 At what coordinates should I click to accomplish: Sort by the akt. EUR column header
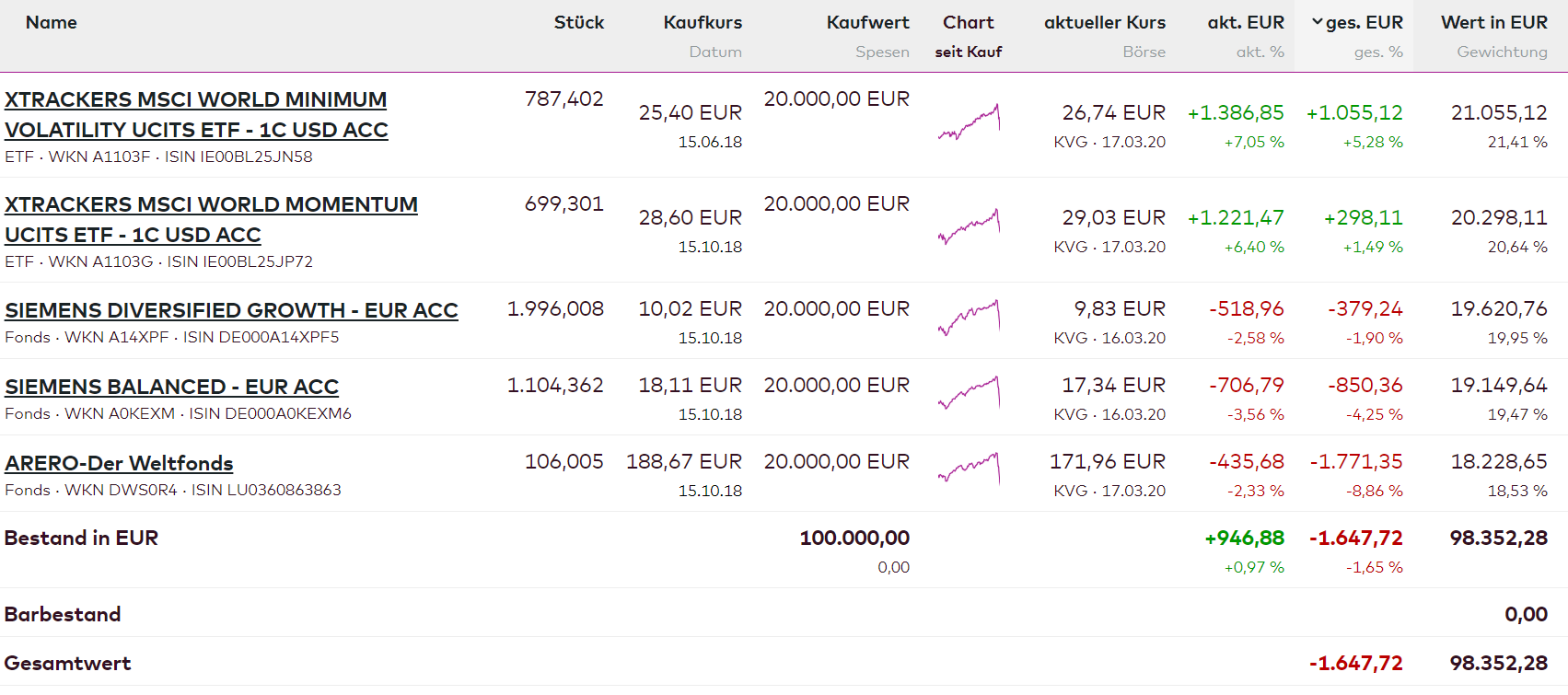1245,23
